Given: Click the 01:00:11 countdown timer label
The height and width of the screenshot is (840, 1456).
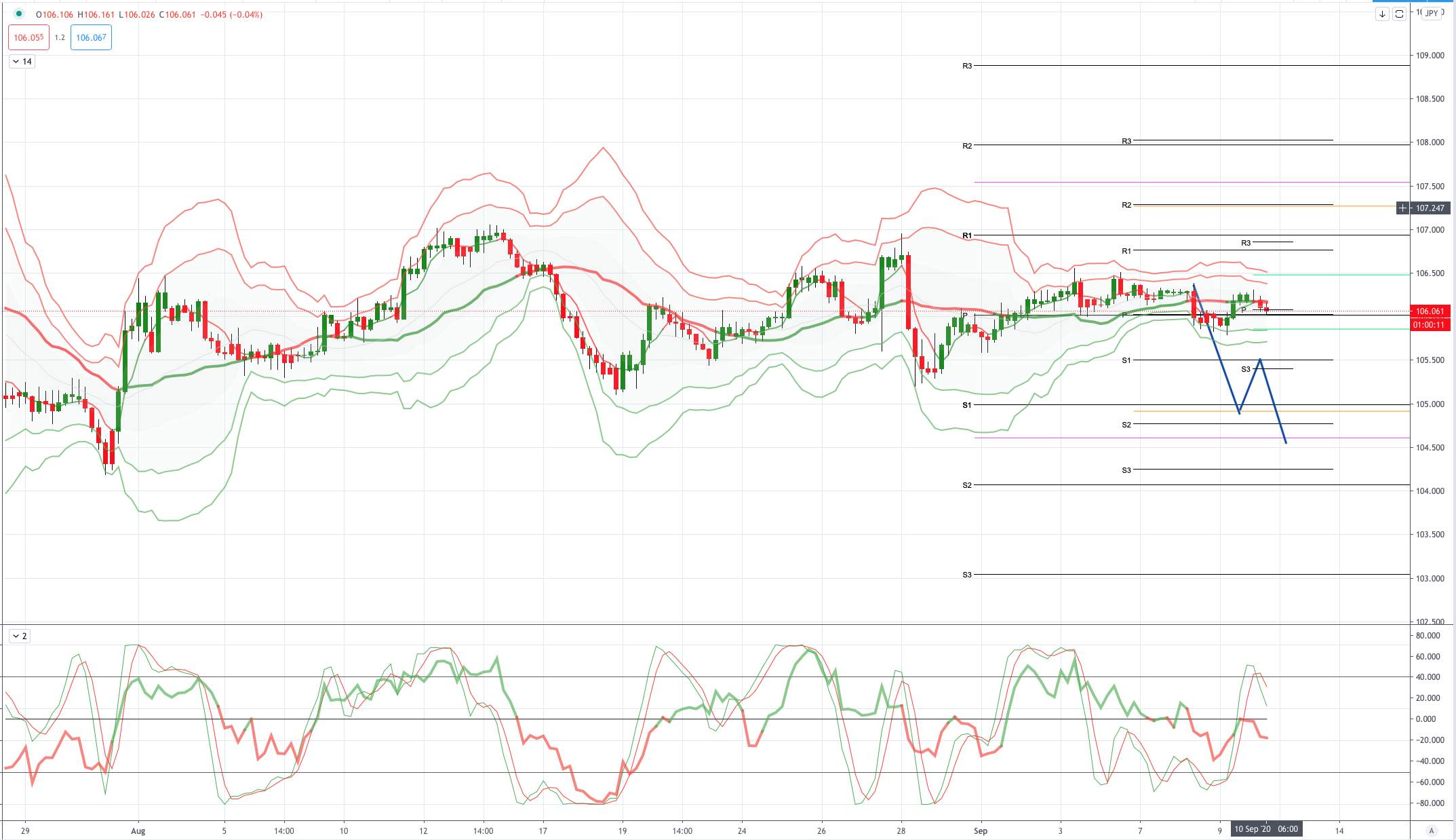Looking at the screenshot, I should click(1430, 325).
